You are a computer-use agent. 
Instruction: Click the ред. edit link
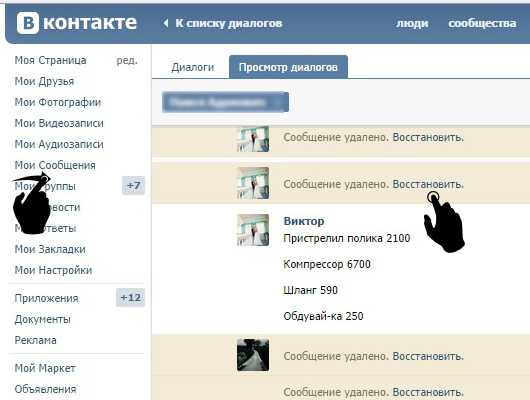(127, 61)
